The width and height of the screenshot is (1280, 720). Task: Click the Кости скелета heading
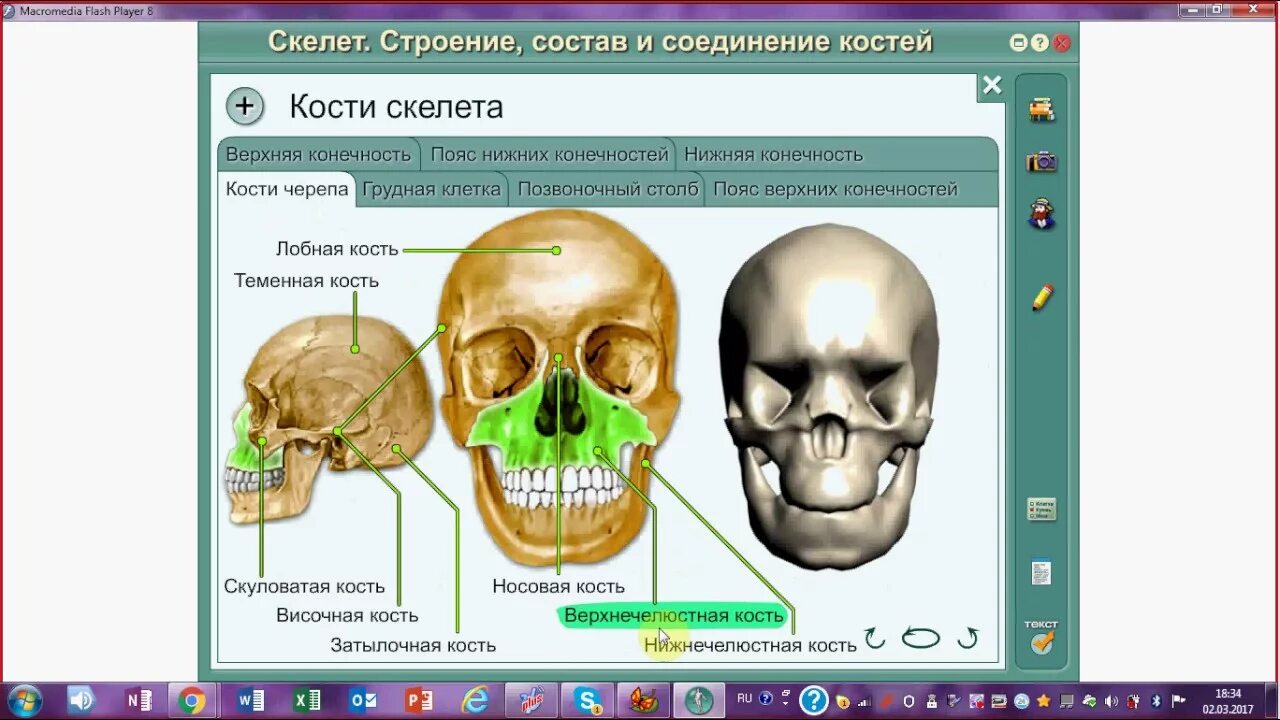tap(396, 106)
